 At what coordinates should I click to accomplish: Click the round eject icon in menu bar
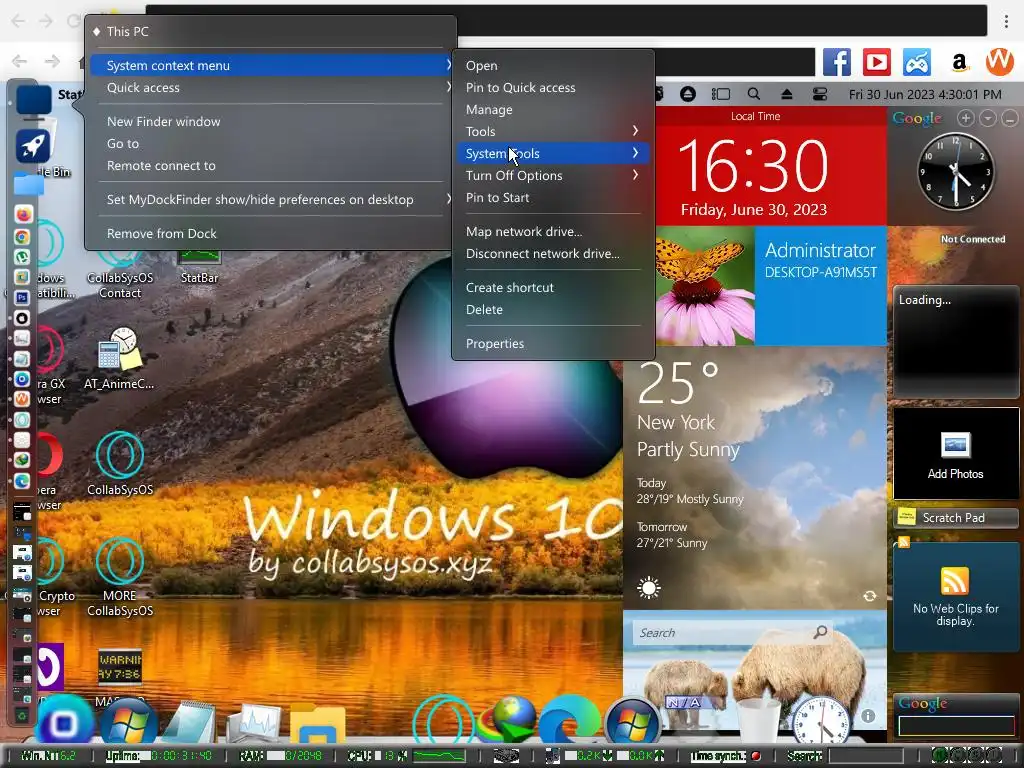688,94
